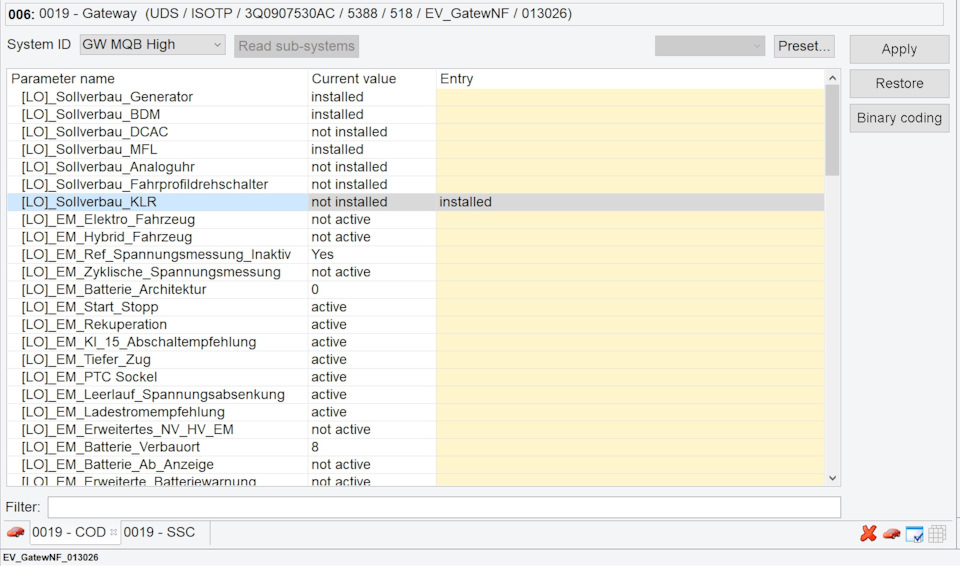
Task: Apply the coding changes
Action: pos(899,49)
